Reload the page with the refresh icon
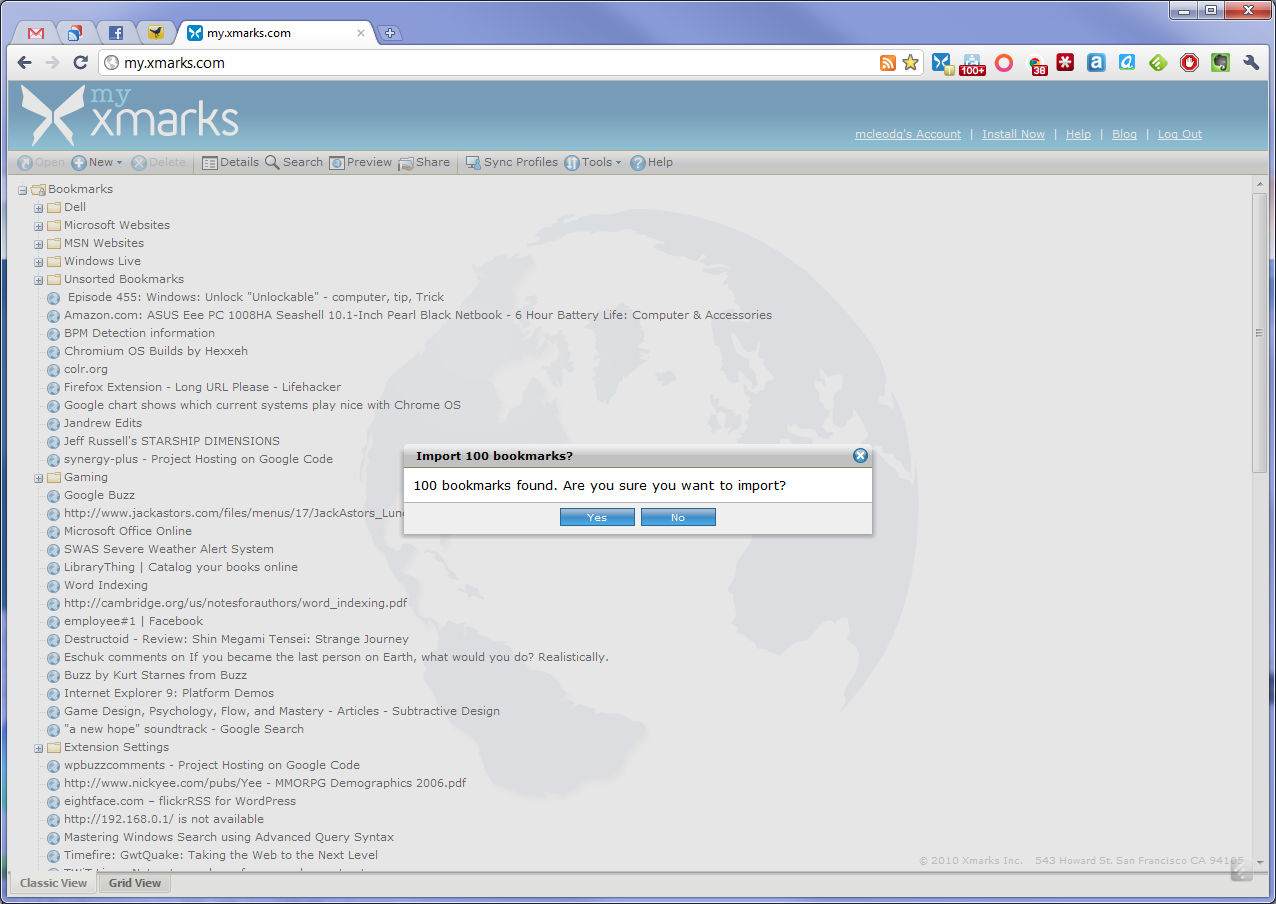This screenshot has height=904, width=1276. point(81,63)
